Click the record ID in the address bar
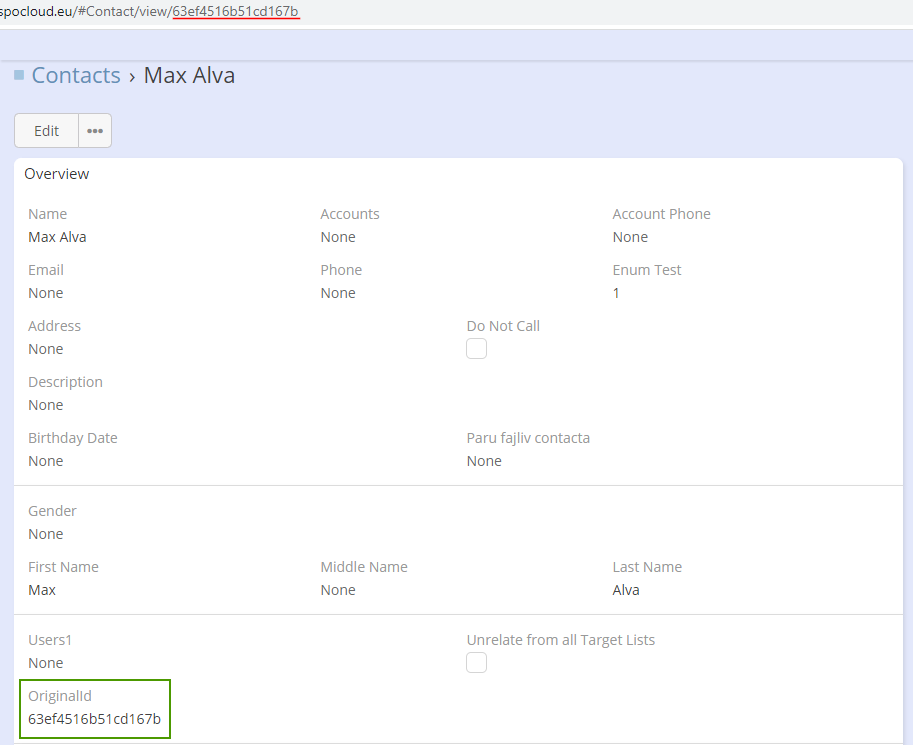The height and width of the screenshot is (745, 913). point(235,11)
